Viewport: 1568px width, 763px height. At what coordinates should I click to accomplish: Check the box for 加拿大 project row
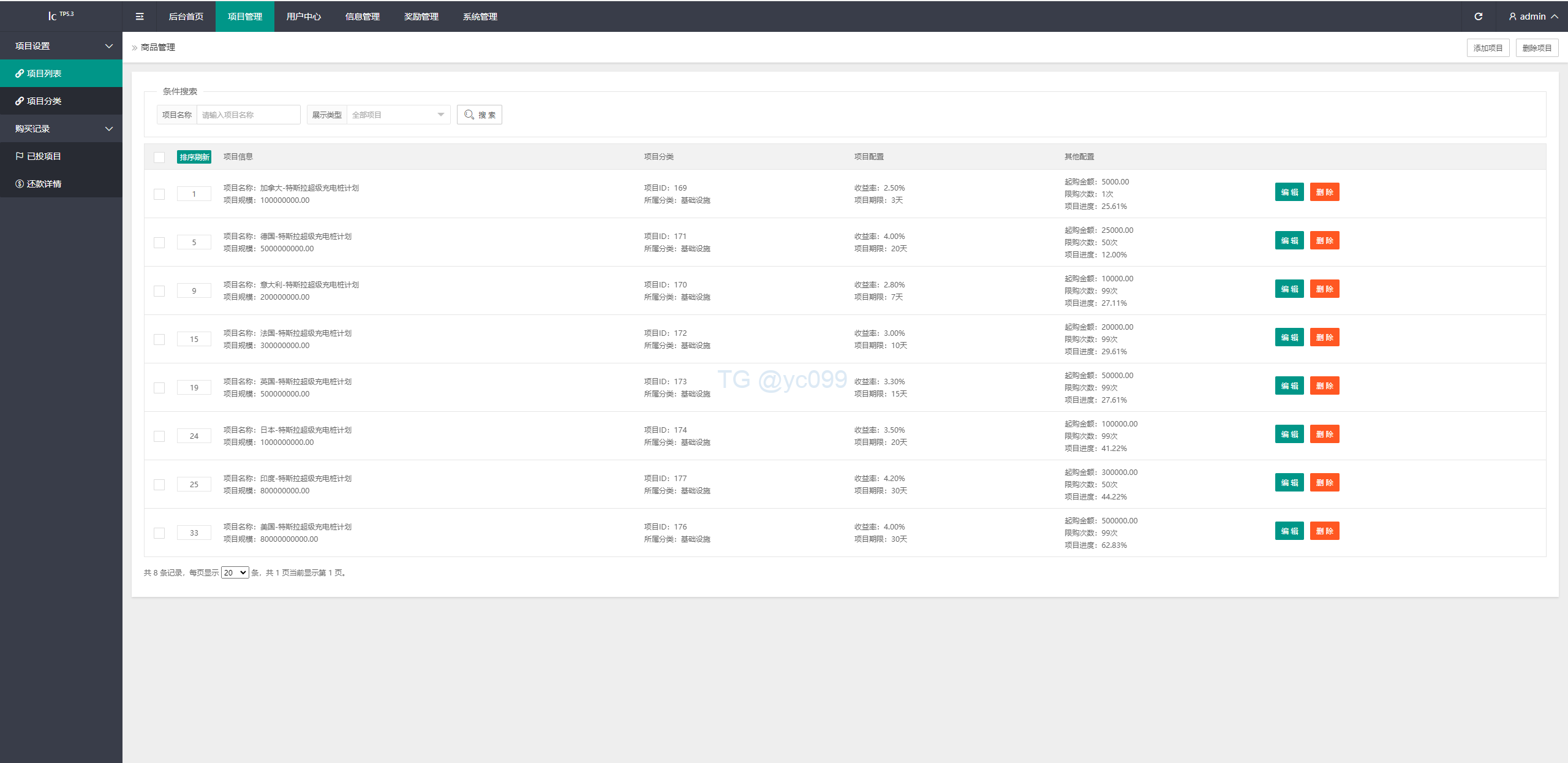coord(159,194)
